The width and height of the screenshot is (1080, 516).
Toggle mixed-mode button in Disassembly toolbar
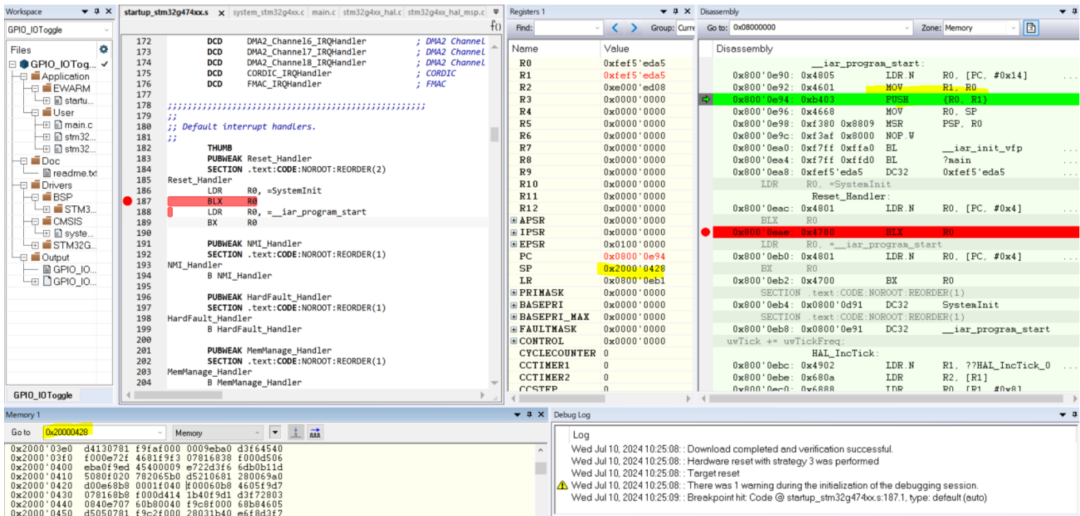(1030, 28)
